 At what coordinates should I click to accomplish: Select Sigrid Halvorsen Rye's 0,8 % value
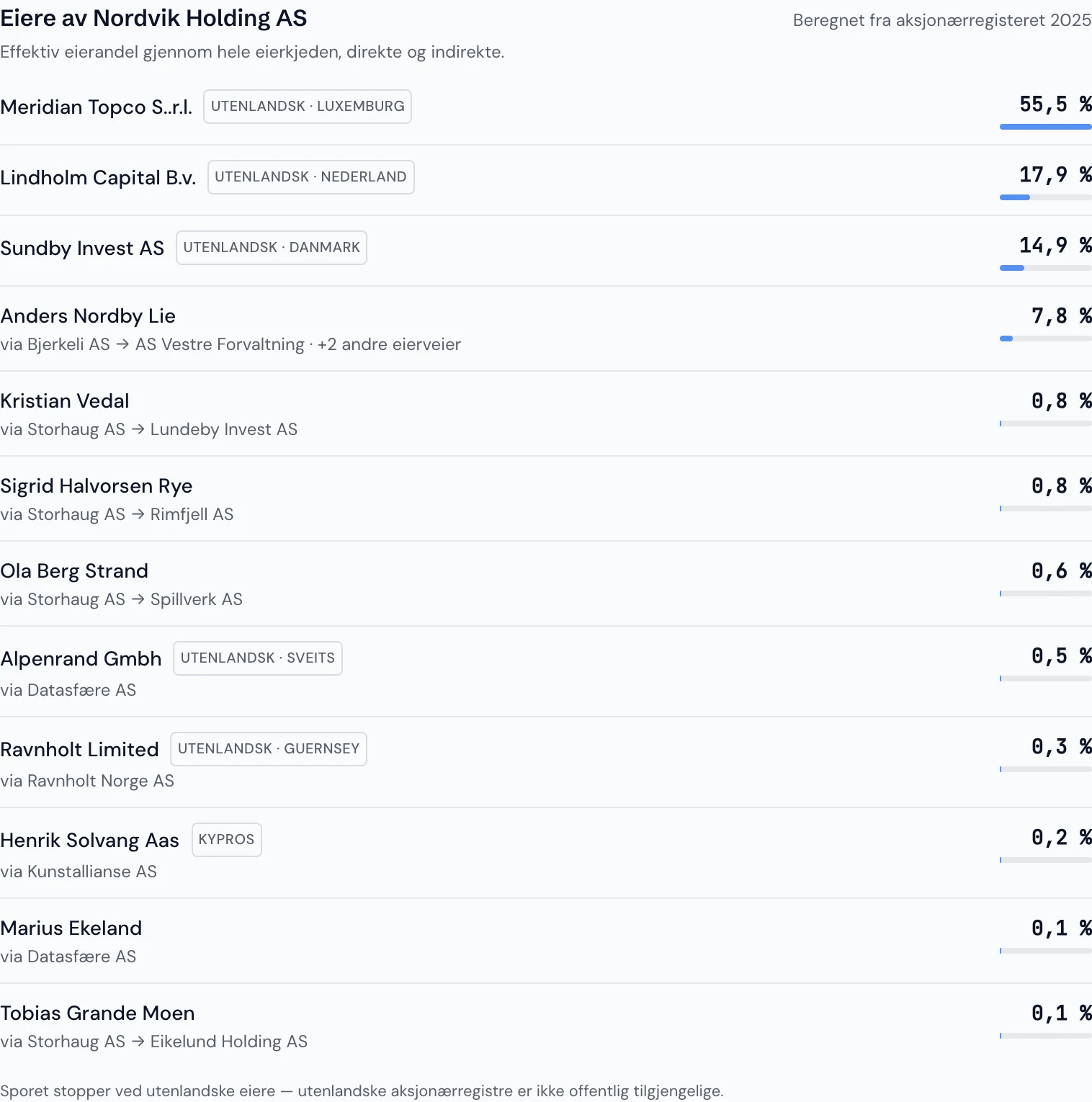(x=1061, y=486)
